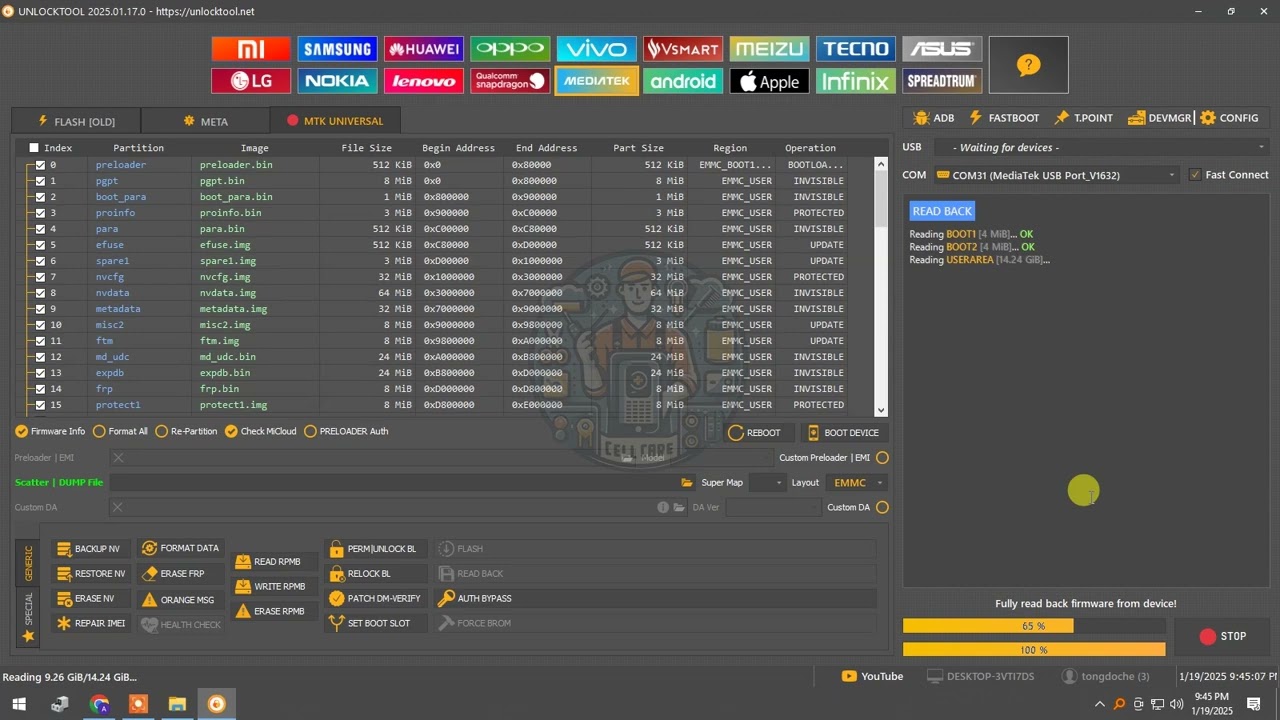The width and height of the screenshot is (1280, 720).
Task: Select the Spreadtrum brand icon
Action: point(942,81)
